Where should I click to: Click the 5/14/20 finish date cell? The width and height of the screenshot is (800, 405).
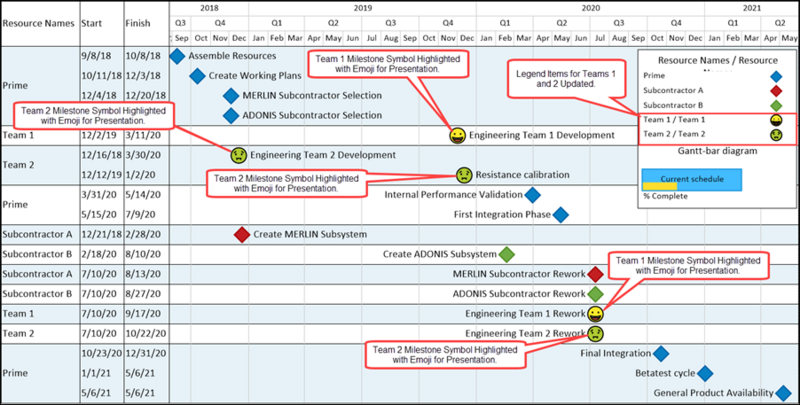click(143, 195)
